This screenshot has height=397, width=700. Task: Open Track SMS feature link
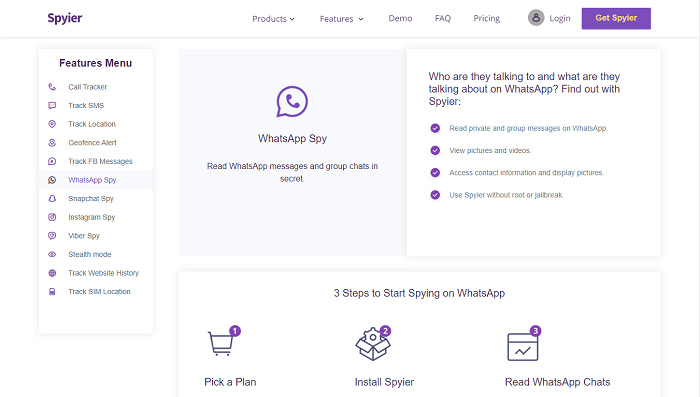(x=86, y=105)
